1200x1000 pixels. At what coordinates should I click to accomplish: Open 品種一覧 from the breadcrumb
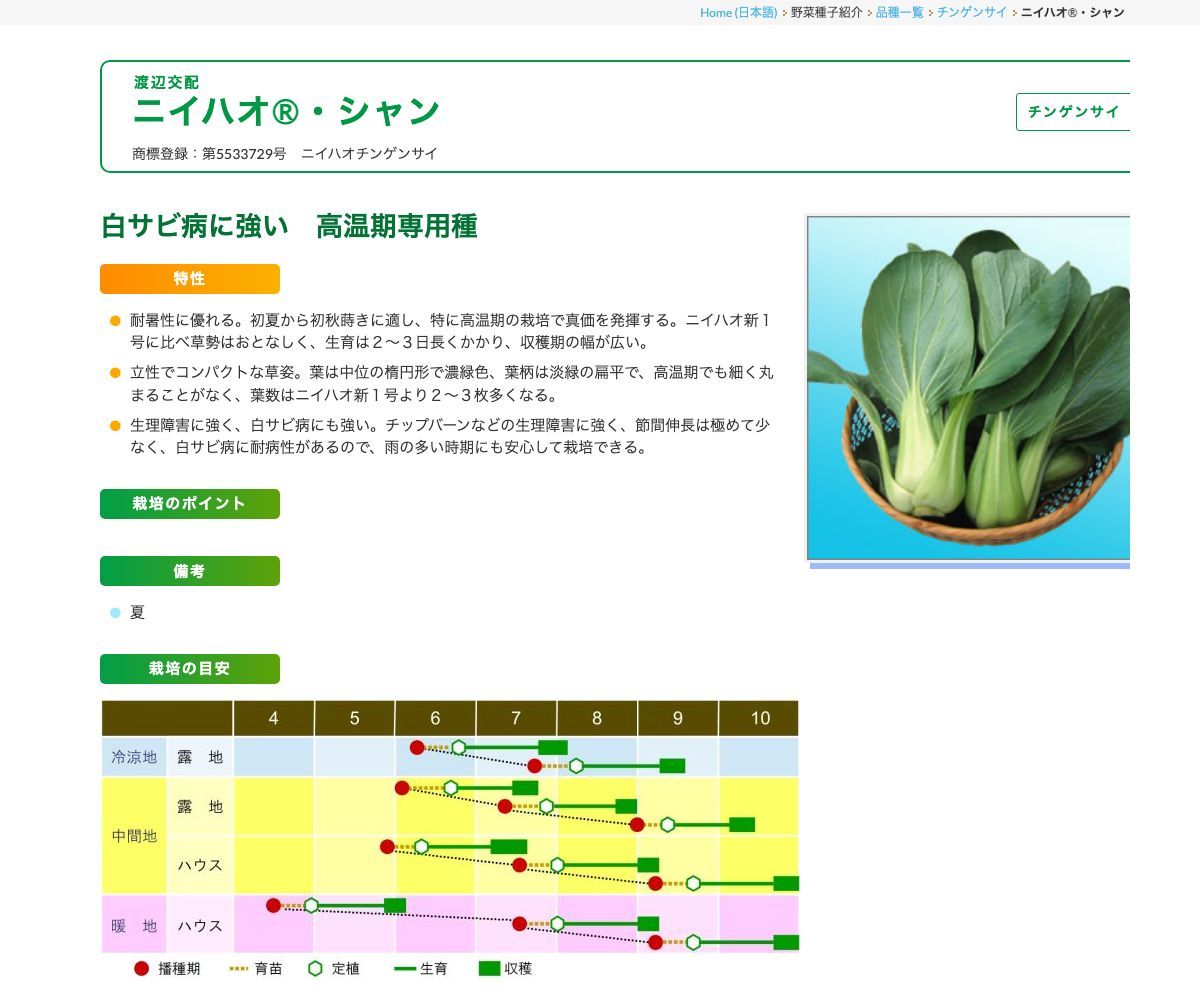898,13
